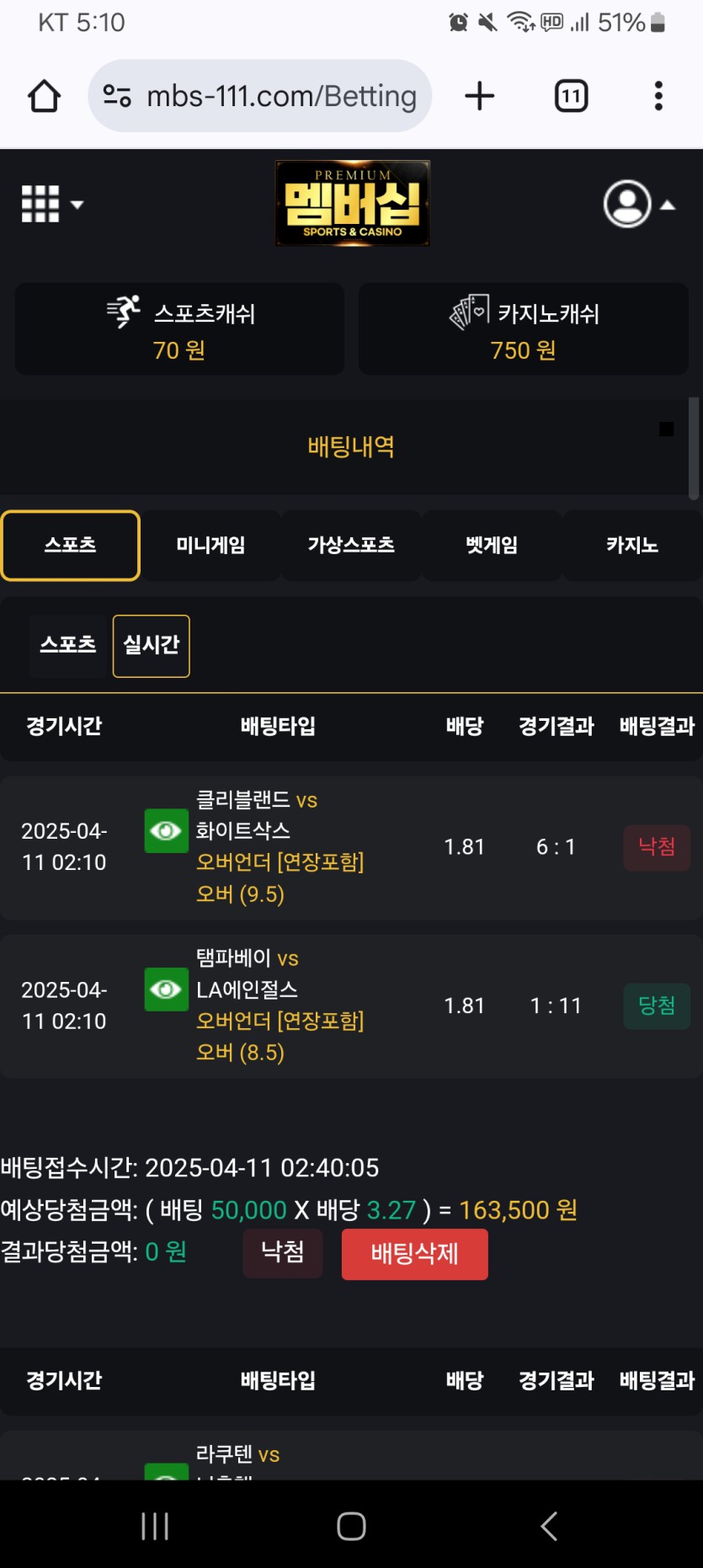Switch to the 미니게임 tab
Image resolution: width=703 pixels, height=1568 pixels.
click(210, 546)
